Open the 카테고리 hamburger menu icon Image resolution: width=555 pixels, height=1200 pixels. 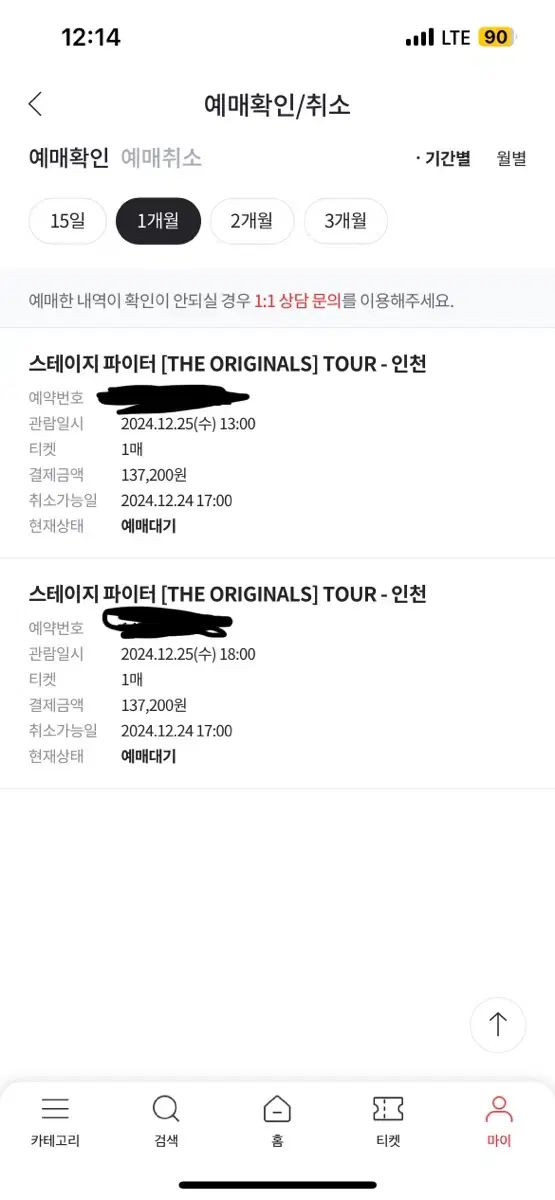[55, 1109]
